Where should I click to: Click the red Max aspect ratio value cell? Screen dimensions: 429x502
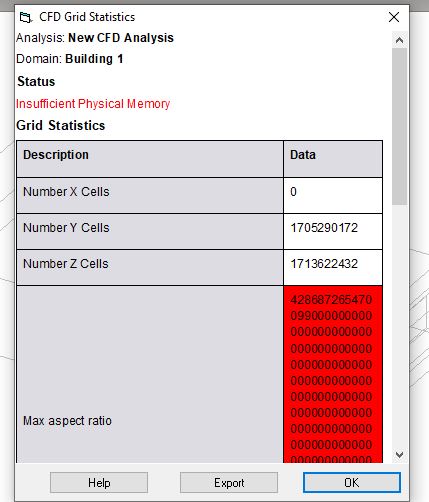coord(333,374)
